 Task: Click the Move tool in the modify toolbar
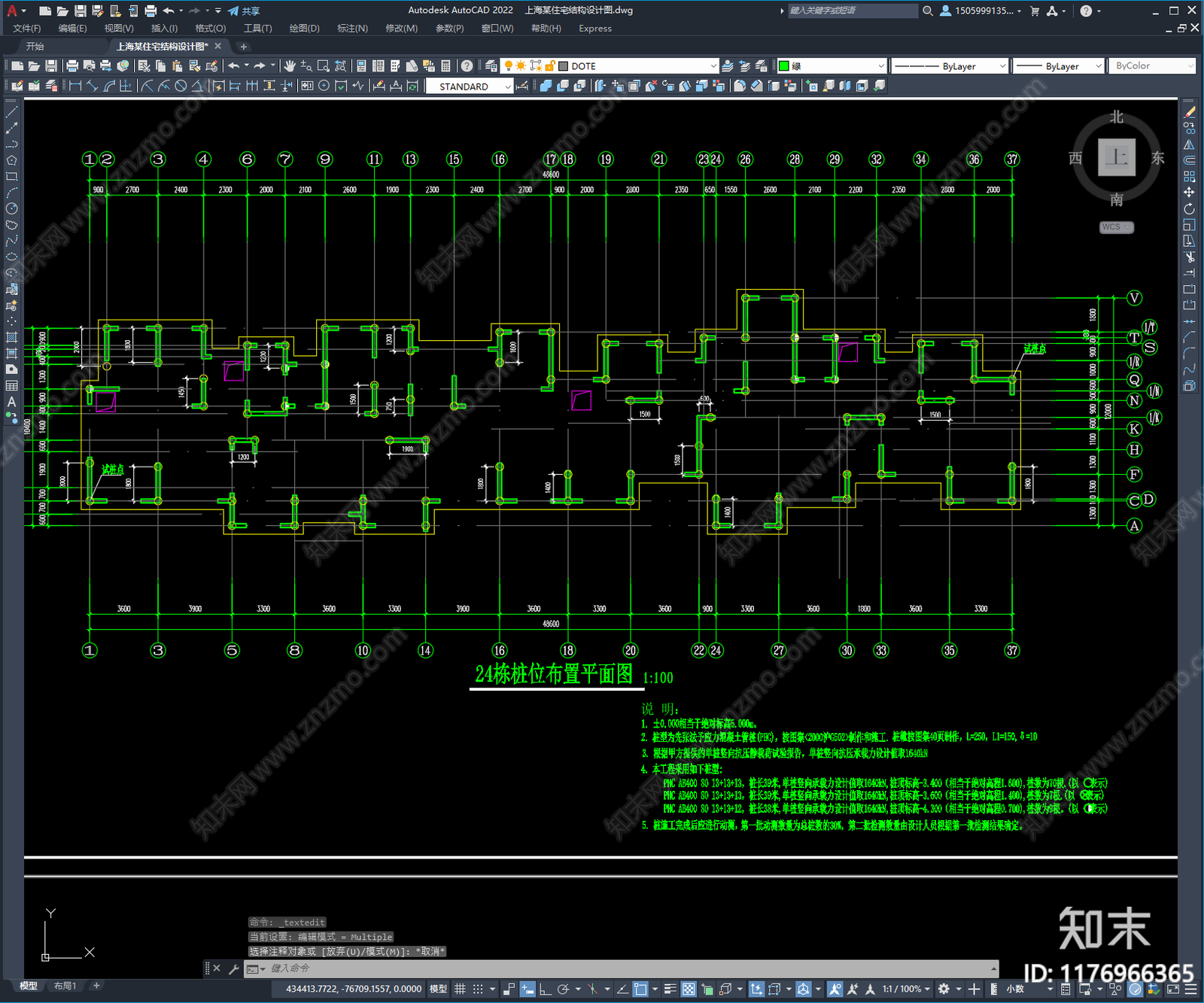1189,193
